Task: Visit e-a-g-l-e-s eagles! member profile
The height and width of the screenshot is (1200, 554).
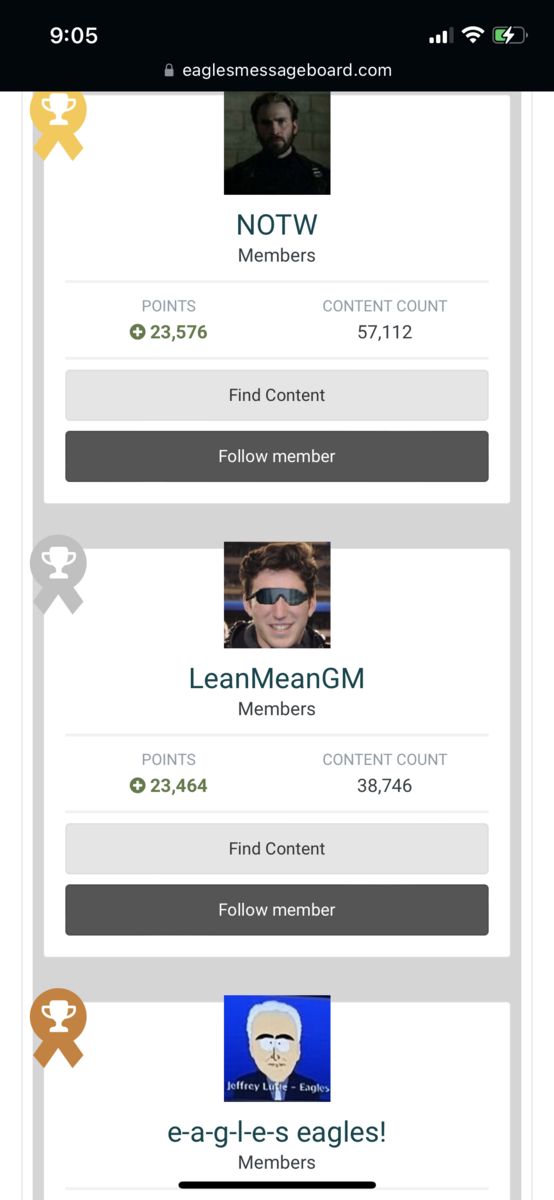Action: coord(277,1132)
